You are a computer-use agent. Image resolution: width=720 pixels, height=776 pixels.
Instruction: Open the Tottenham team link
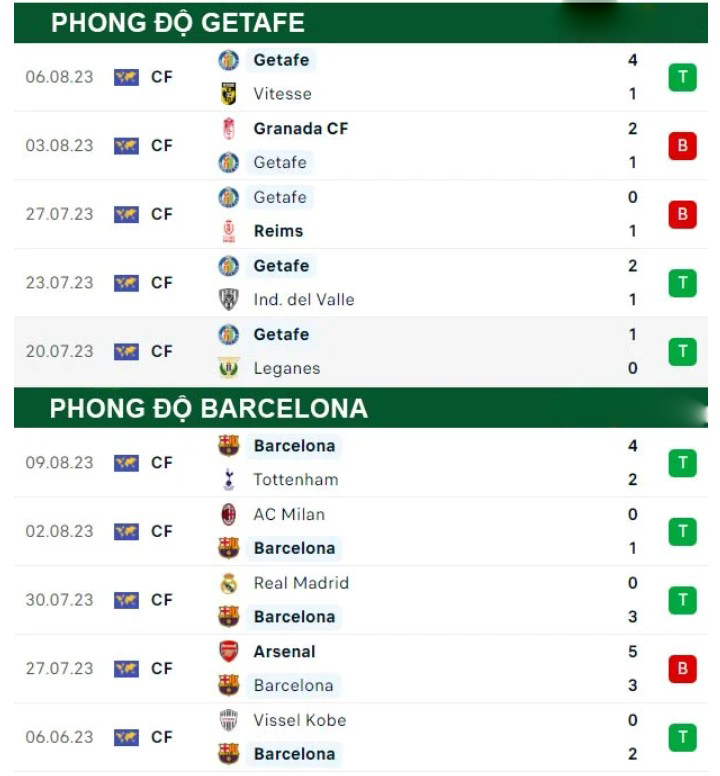(x=295, y=480)
